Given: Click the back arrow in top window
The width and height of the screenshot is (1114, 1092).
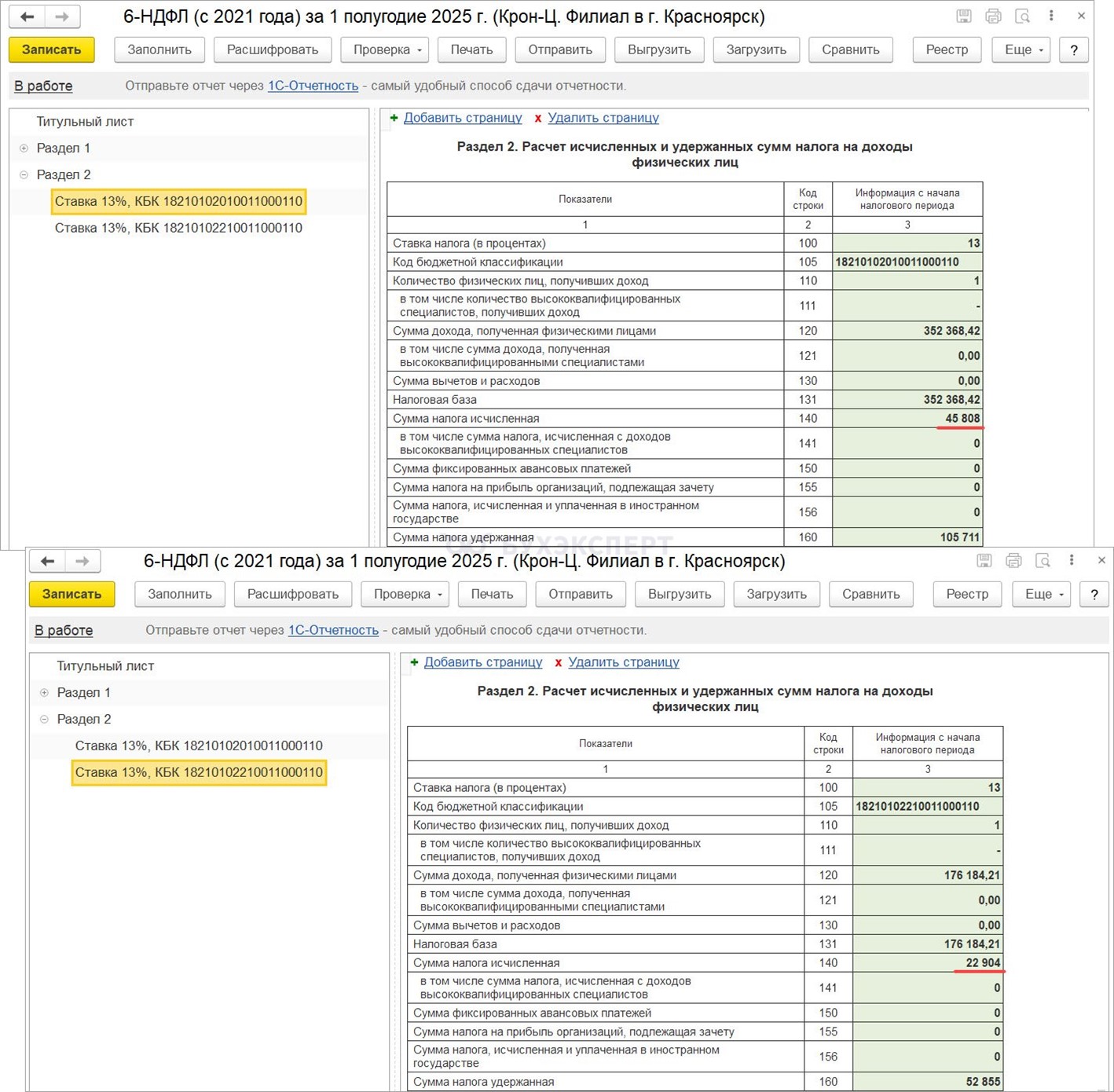Looking at the screenshot, I should (x=27, y=16).
